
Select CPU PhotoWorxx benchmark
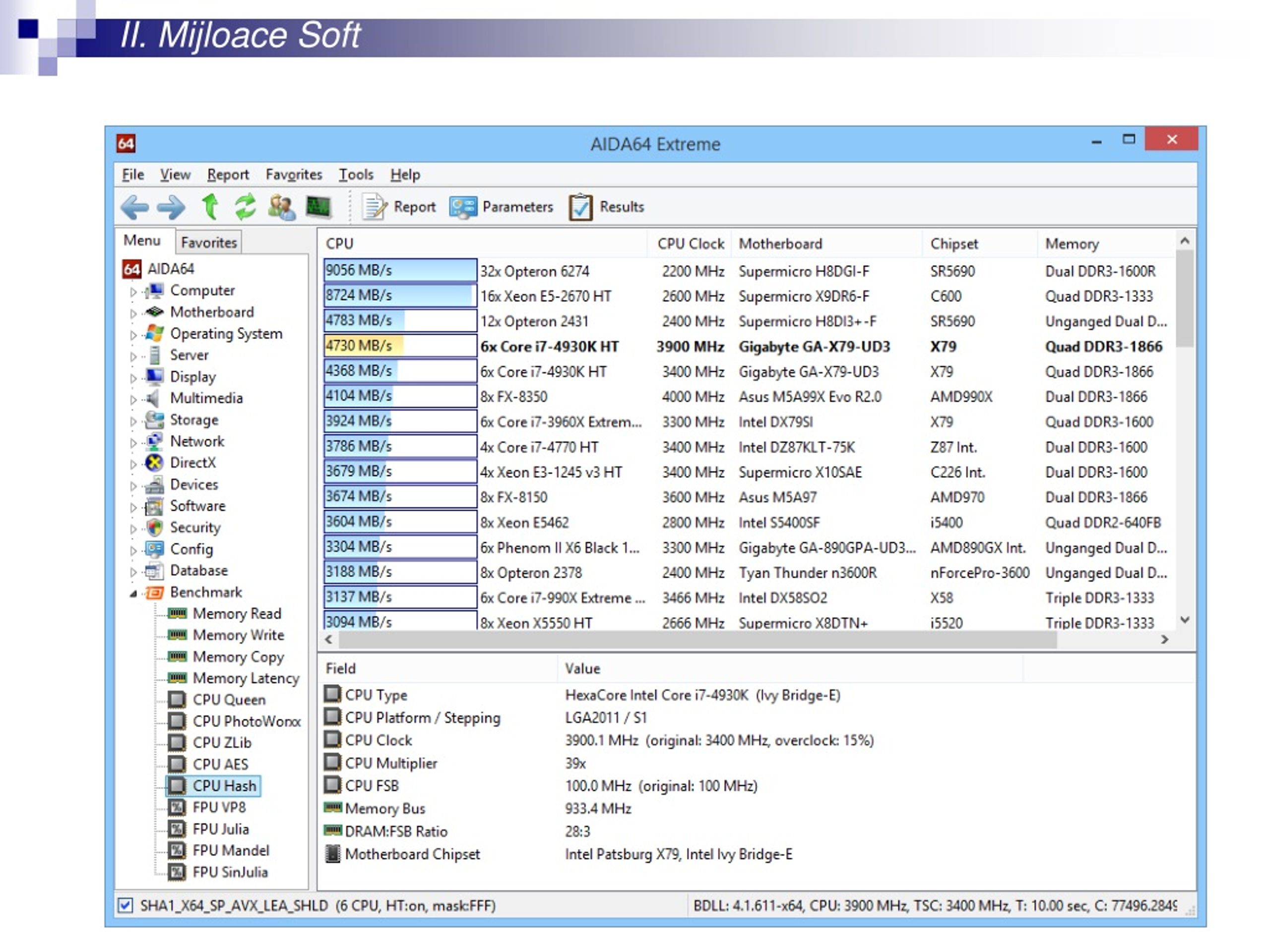pos(246,721)
